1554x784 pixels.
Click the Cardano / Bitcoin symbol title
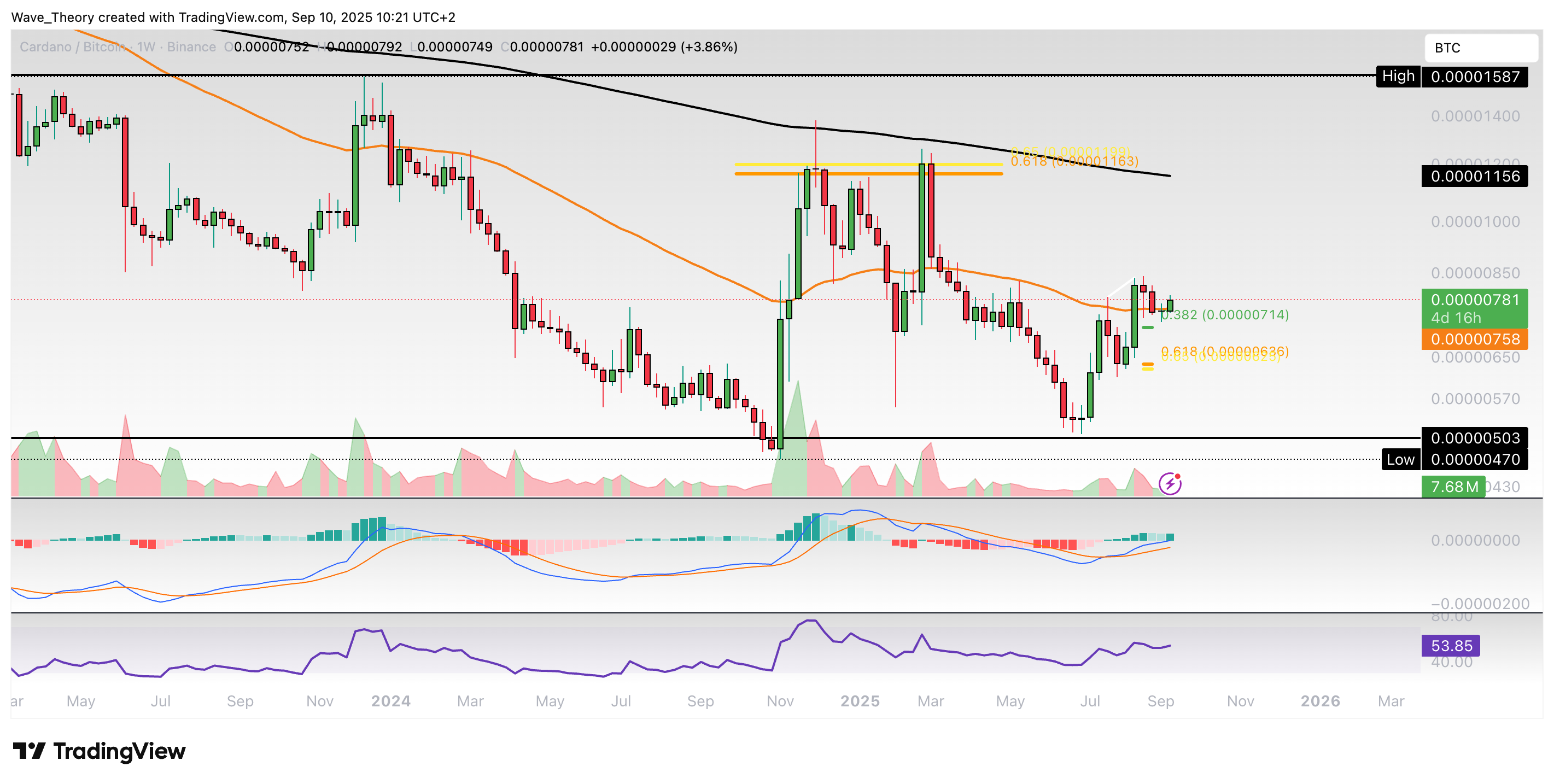[72, 47]
